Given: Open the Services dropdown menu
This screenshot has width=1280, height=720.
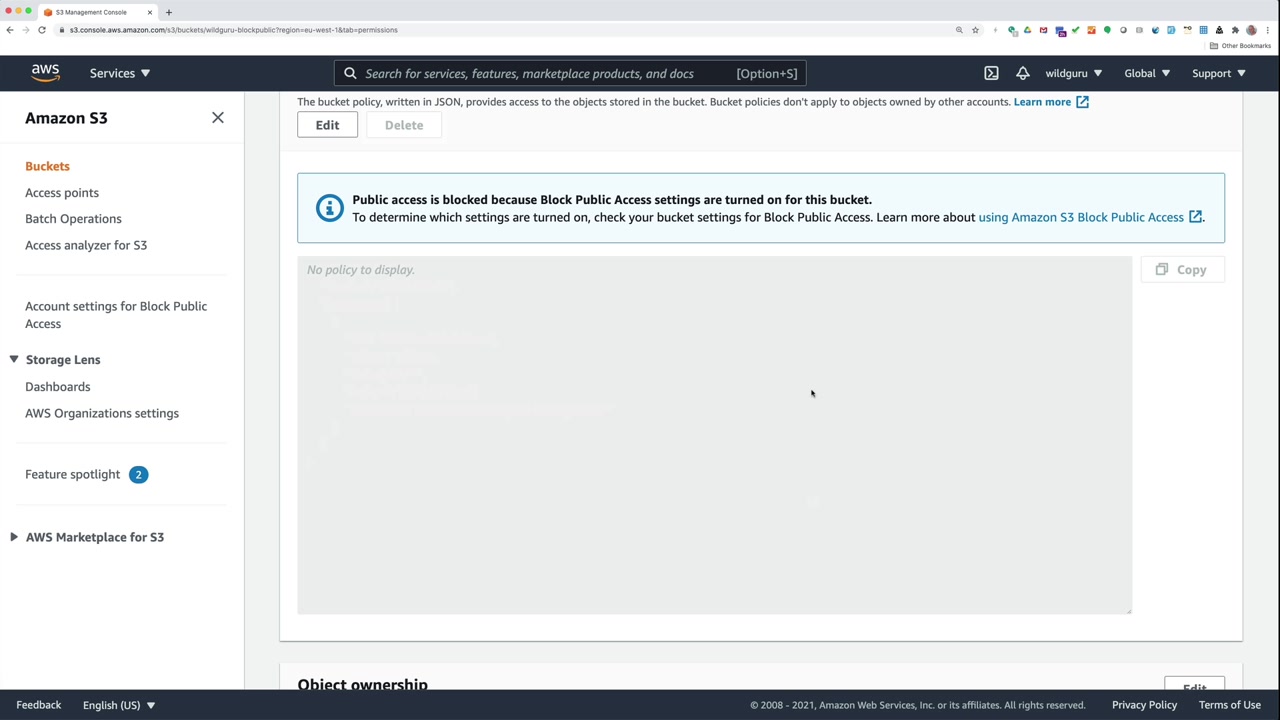Looking at the screenshot, I should click(x=120, y=73).
